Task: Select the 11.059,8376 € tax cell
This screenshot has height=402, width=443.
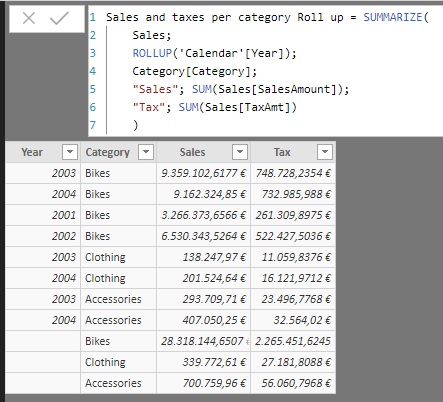Action: (293, 257)
